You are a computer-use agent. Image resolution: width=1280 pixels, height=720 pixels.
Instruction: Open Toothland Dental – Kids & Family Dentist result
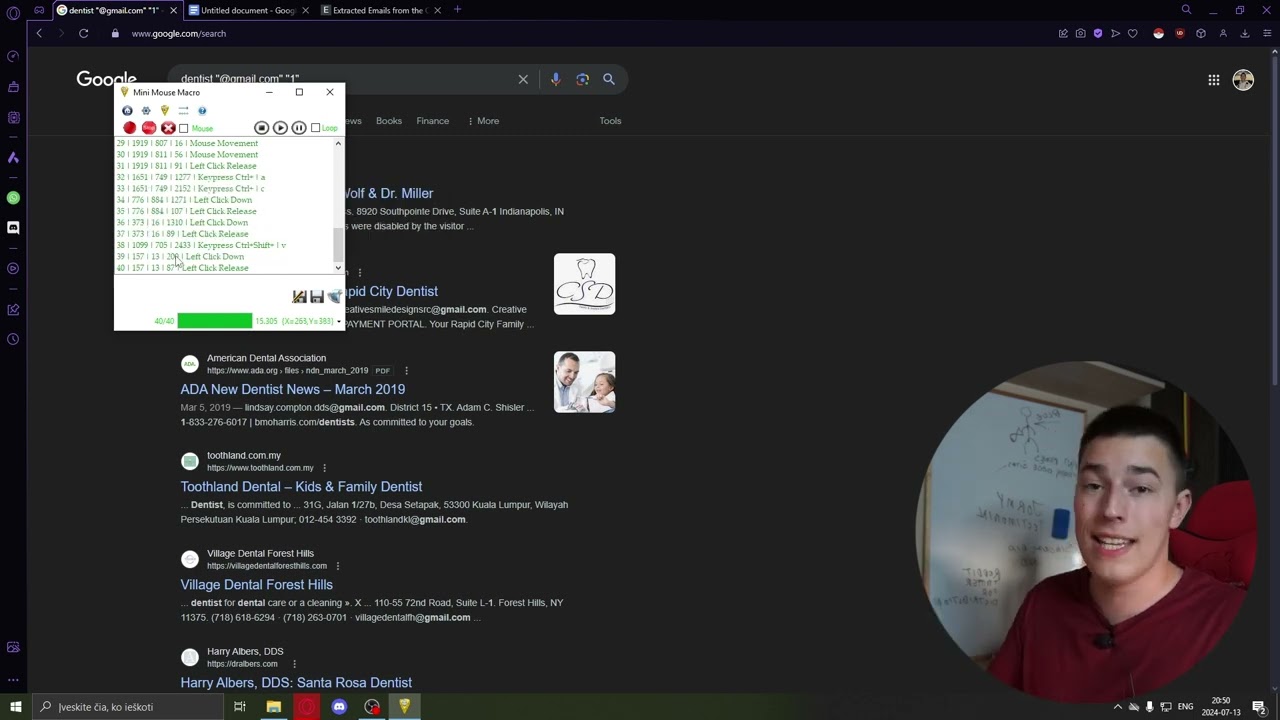[x=301, y=487]
